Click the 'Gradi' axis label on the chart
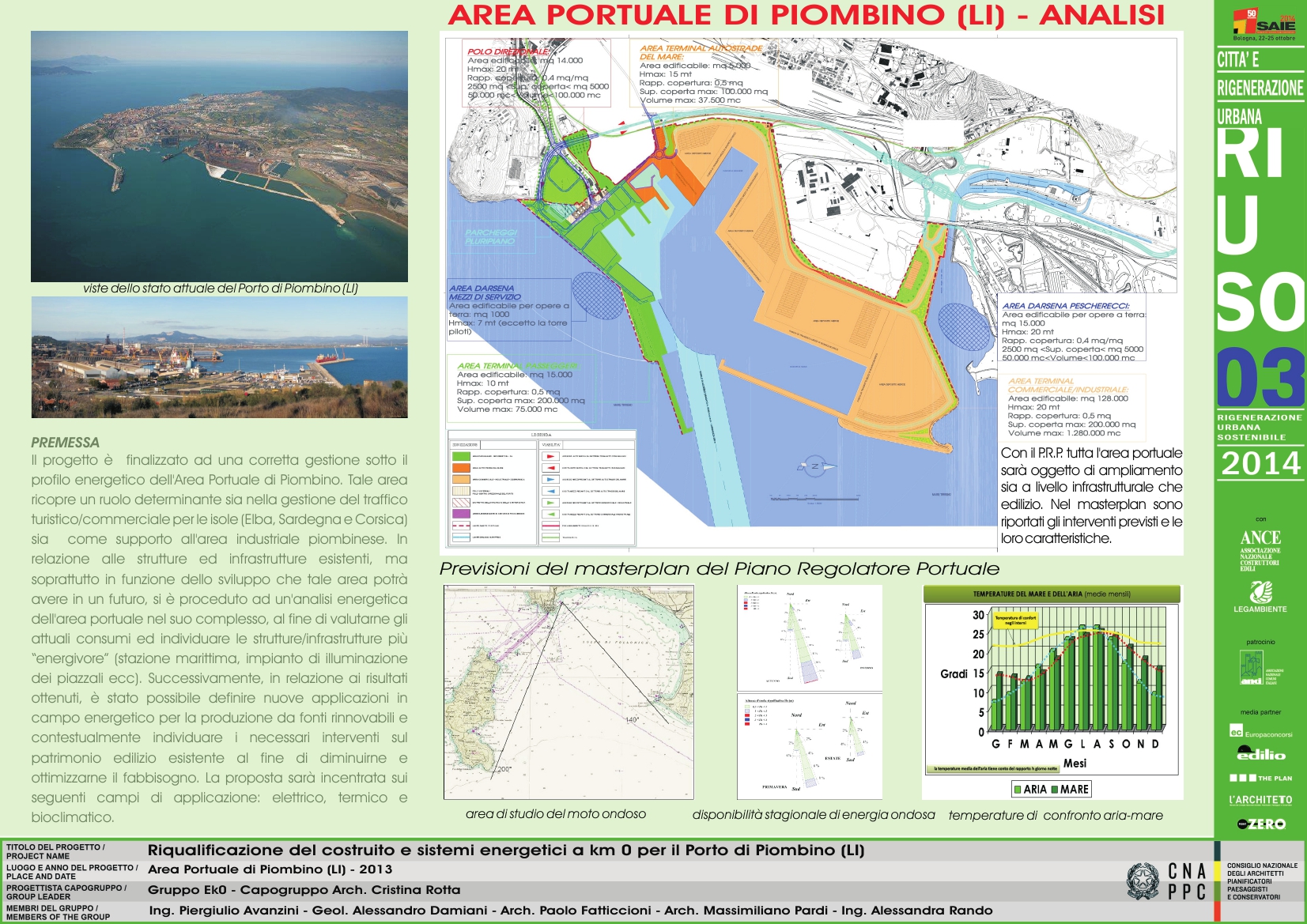The width and height of the screenshot is (1307, 924). pyautogui.click(x=954, y=673)
